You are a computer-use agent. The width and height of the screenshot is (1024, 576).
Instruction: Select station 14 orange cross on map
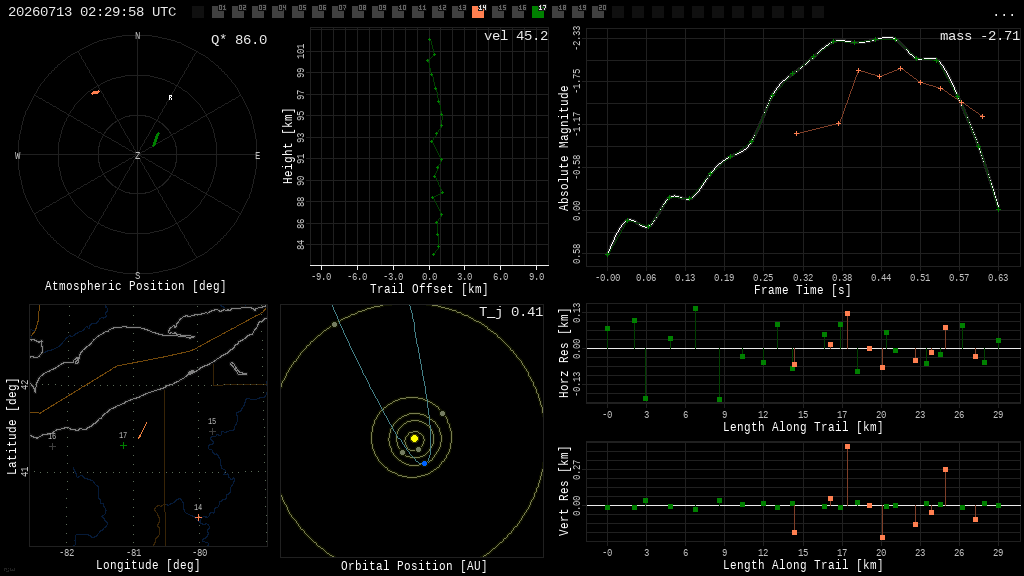click(x=199, y=517)
